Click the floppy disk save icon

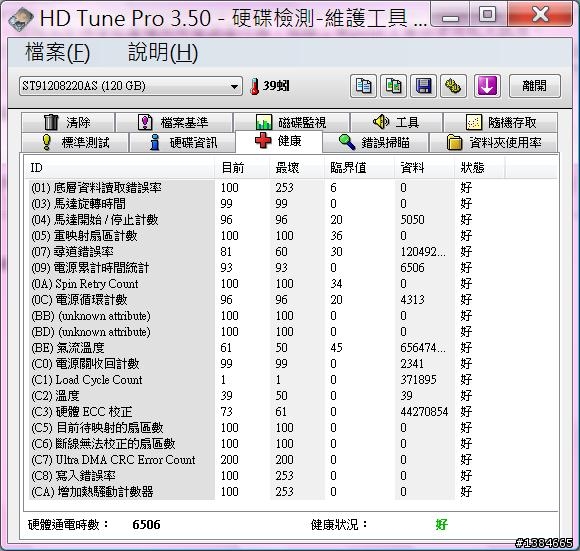click(x=423, y=86)
